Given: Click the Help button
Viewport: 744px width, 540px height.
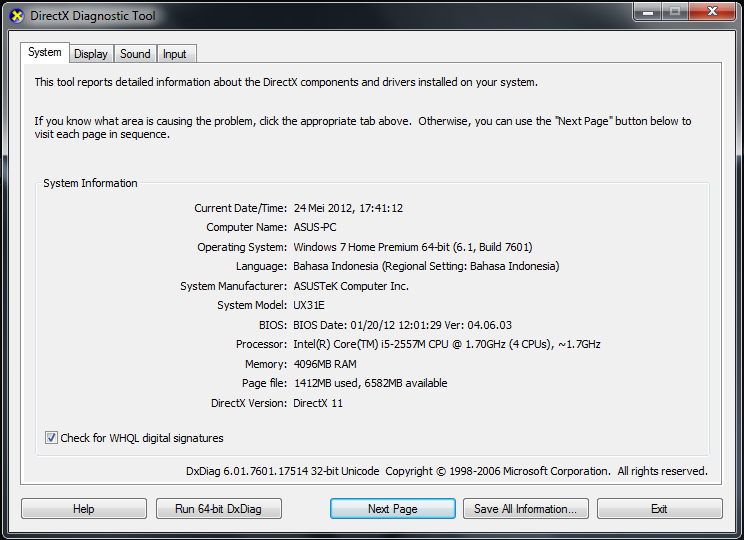Looking at the screenshot, I should [84, 509].
